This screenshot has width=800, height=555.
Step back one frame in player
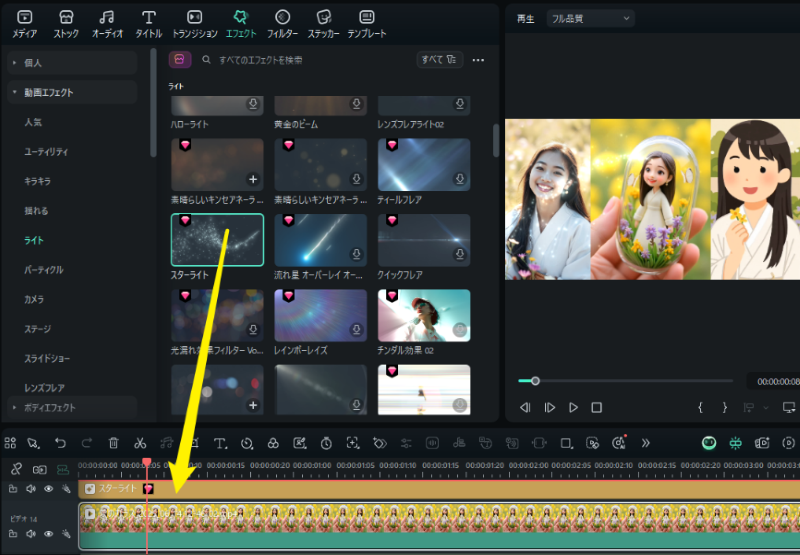click(525, 408)
